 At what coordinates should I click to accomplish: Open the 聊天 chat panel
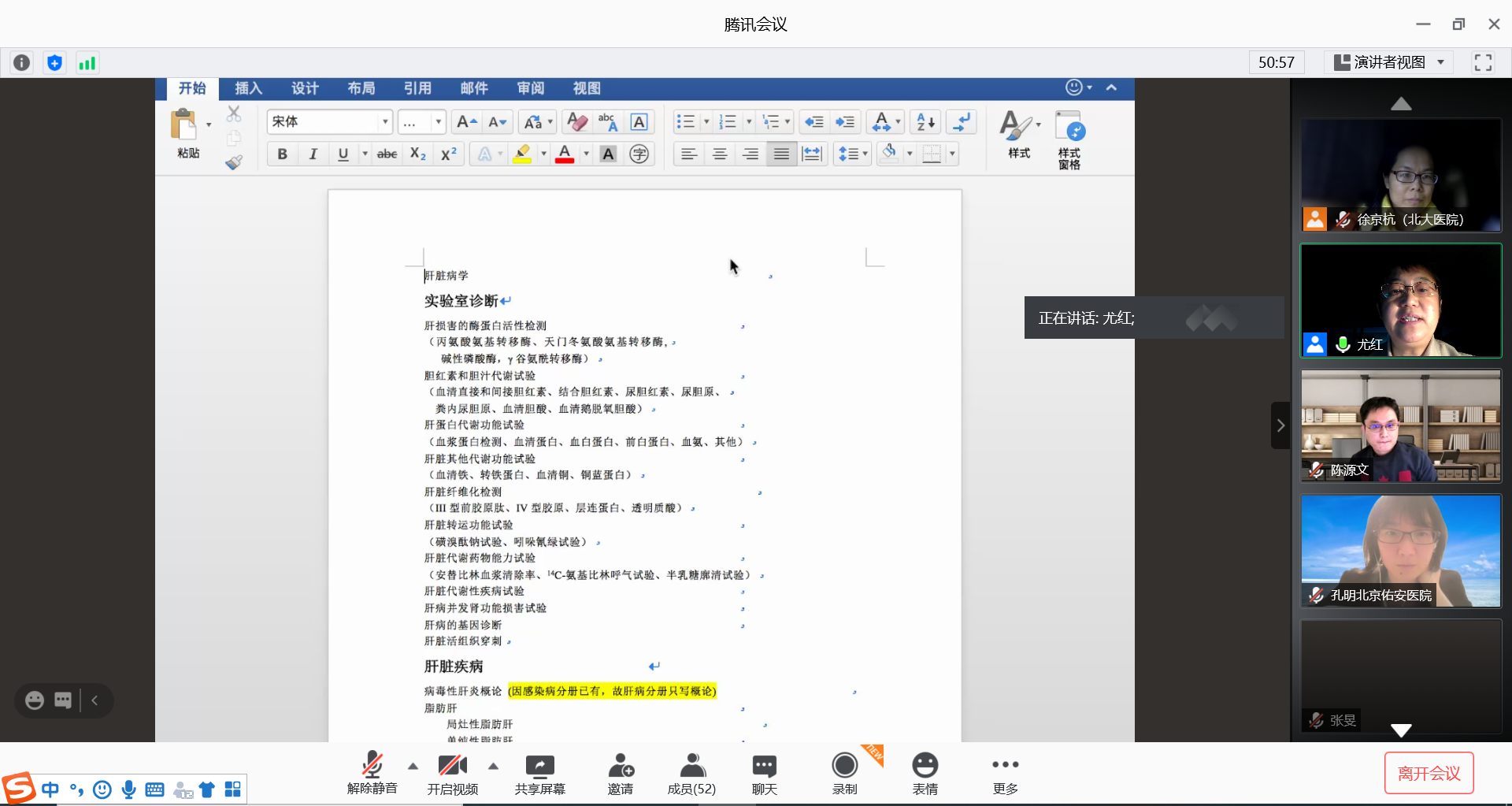coord(764,766)
